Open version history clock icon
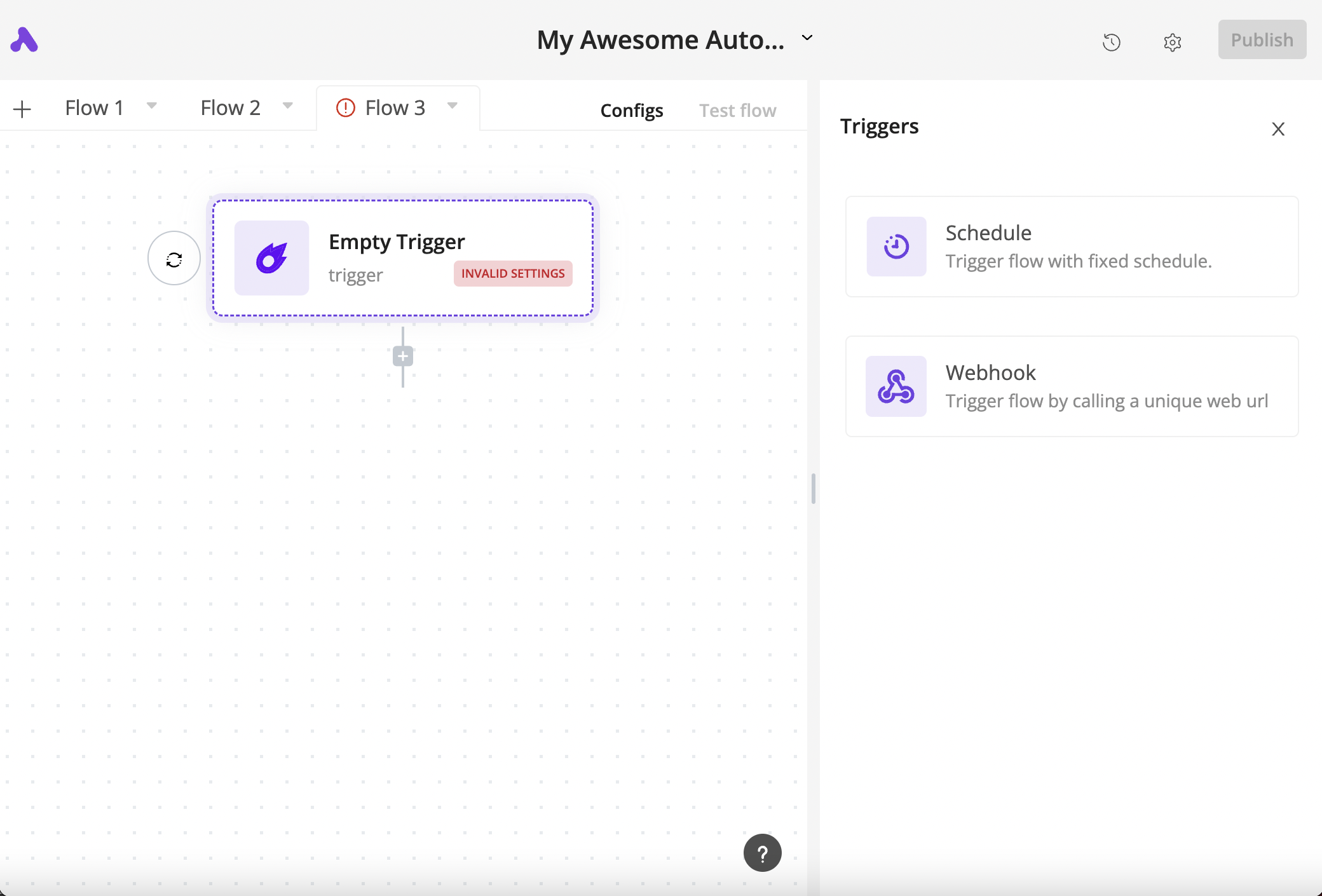 (1111, 42)
